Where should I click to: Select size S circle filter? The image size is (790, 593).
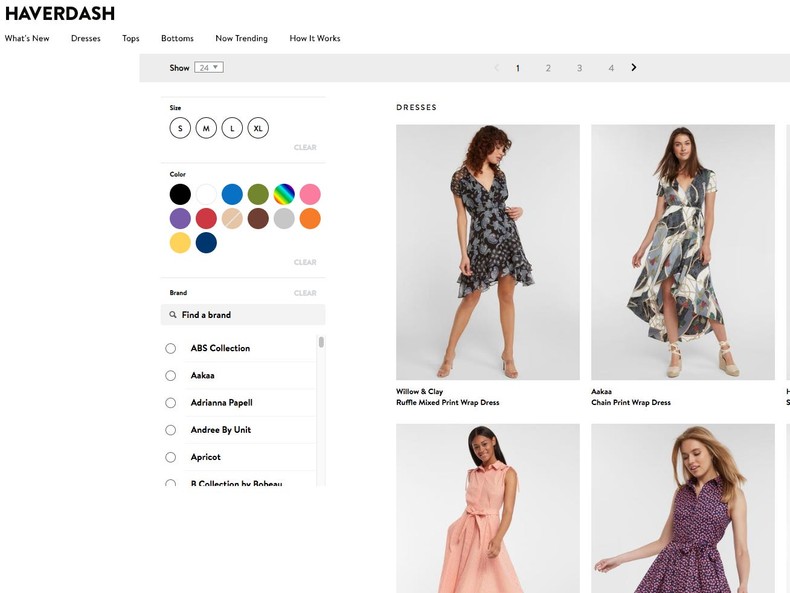click(x=180, y=128)
